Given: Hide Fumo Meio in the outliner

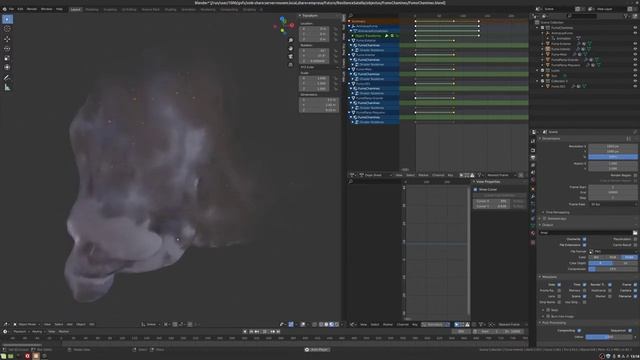Looking at the screenshot, I should point(635,54).
